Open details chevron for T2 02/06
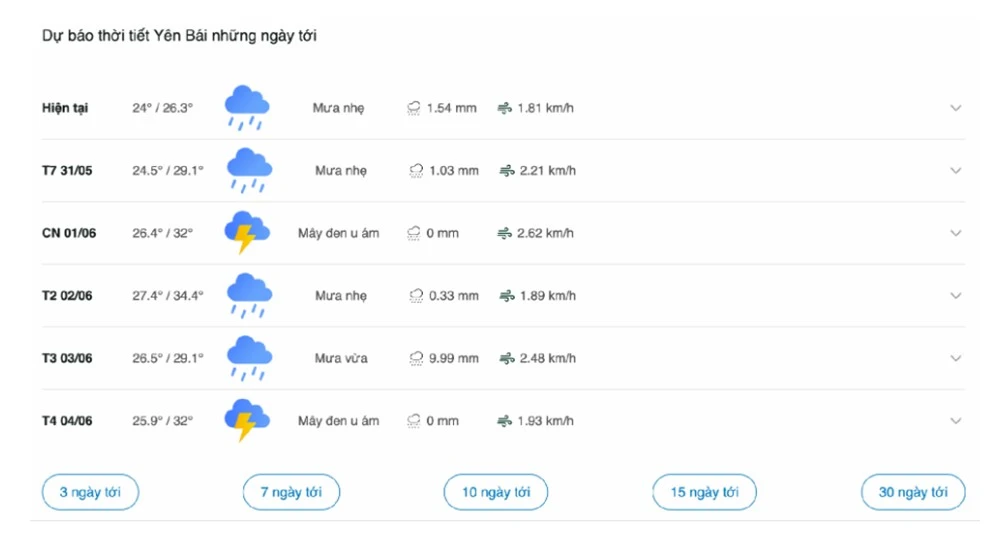 [955, 296]
